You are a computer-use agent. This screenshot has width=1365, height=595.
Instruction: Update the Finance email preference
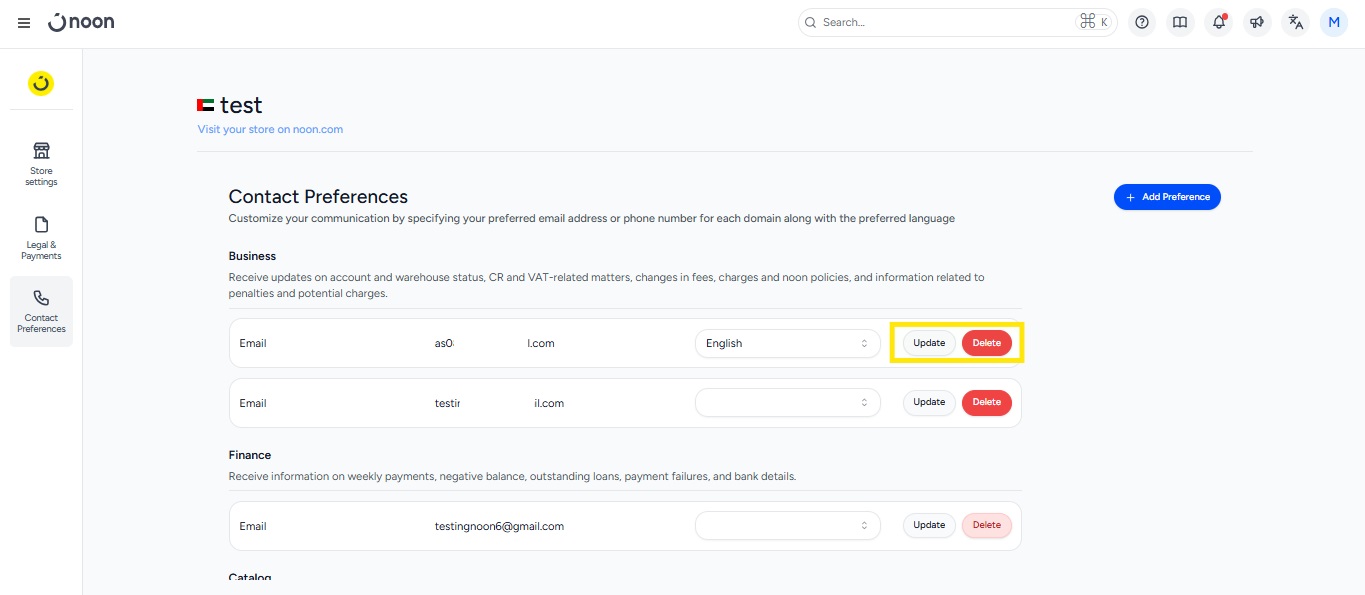click(929, 525)
